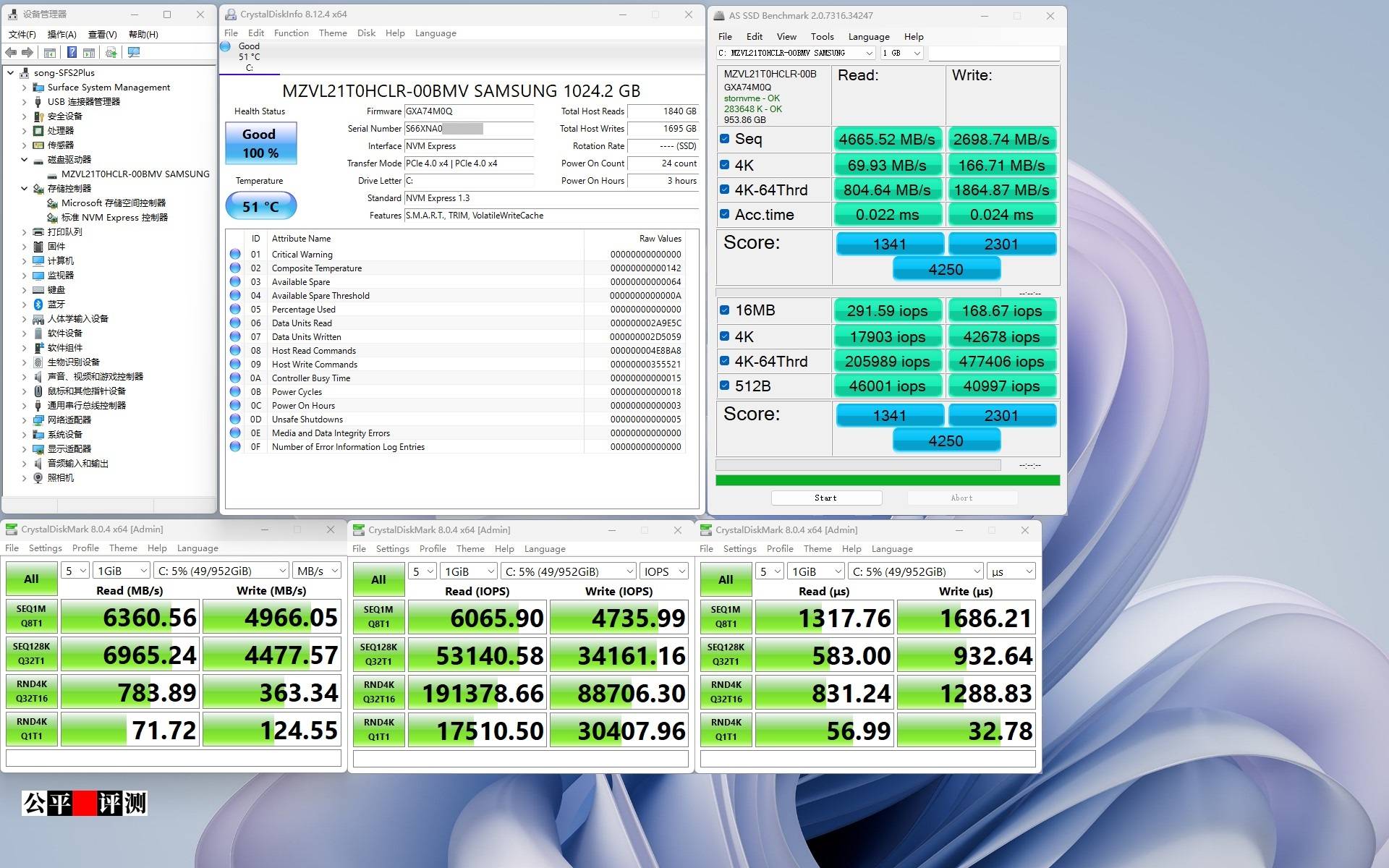This screenshot has width=1389, height=868.
Task: Click scan for hardware changes monitor icon
Action: coord(133,52)
